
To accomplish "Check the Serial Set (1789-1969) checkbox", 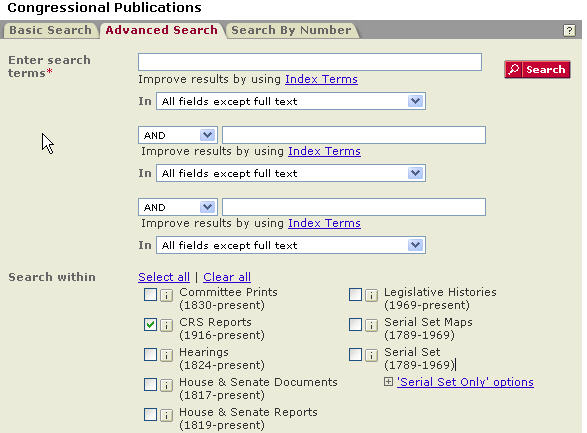I will coord(355,354).
